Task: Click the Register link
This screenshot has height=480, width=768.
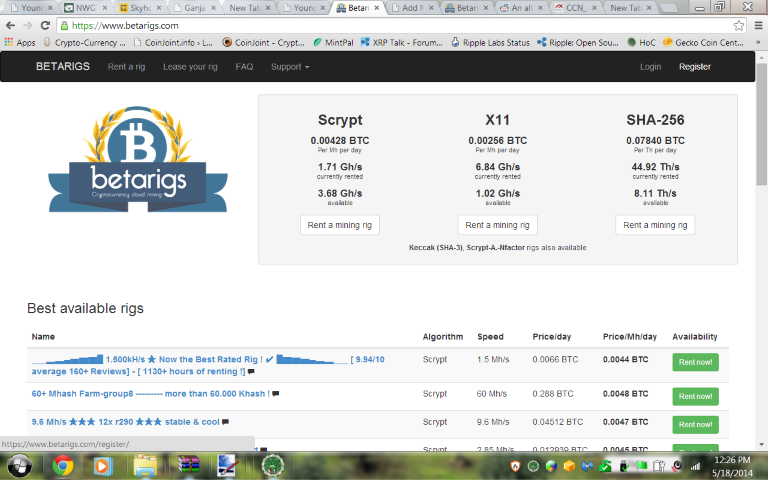Action: pos(695,67)
